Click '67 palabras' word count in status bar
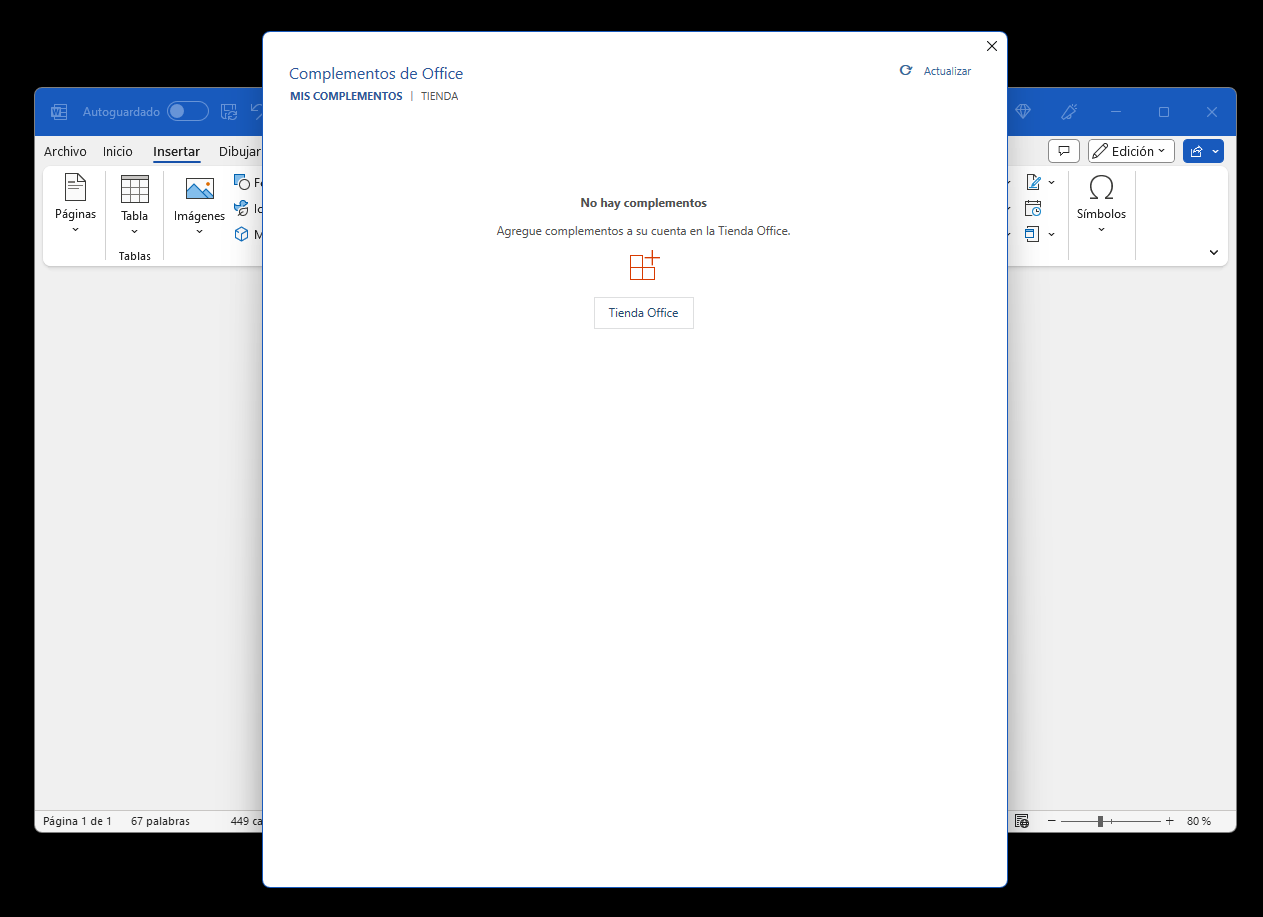This screenshot has height=917, width=1263. [160, 821]
